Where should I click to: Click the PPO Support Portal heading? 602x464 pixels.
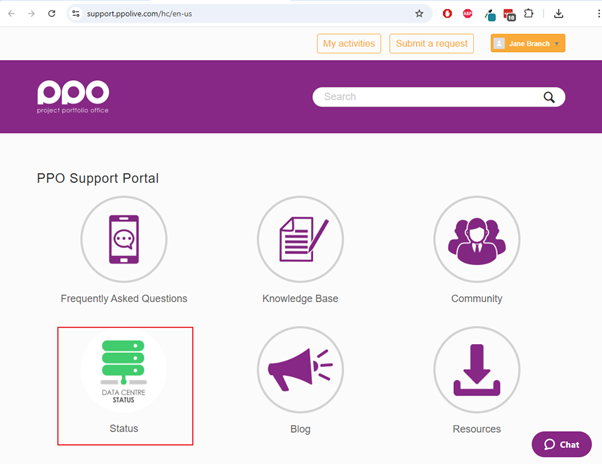[x=98, y=178]
